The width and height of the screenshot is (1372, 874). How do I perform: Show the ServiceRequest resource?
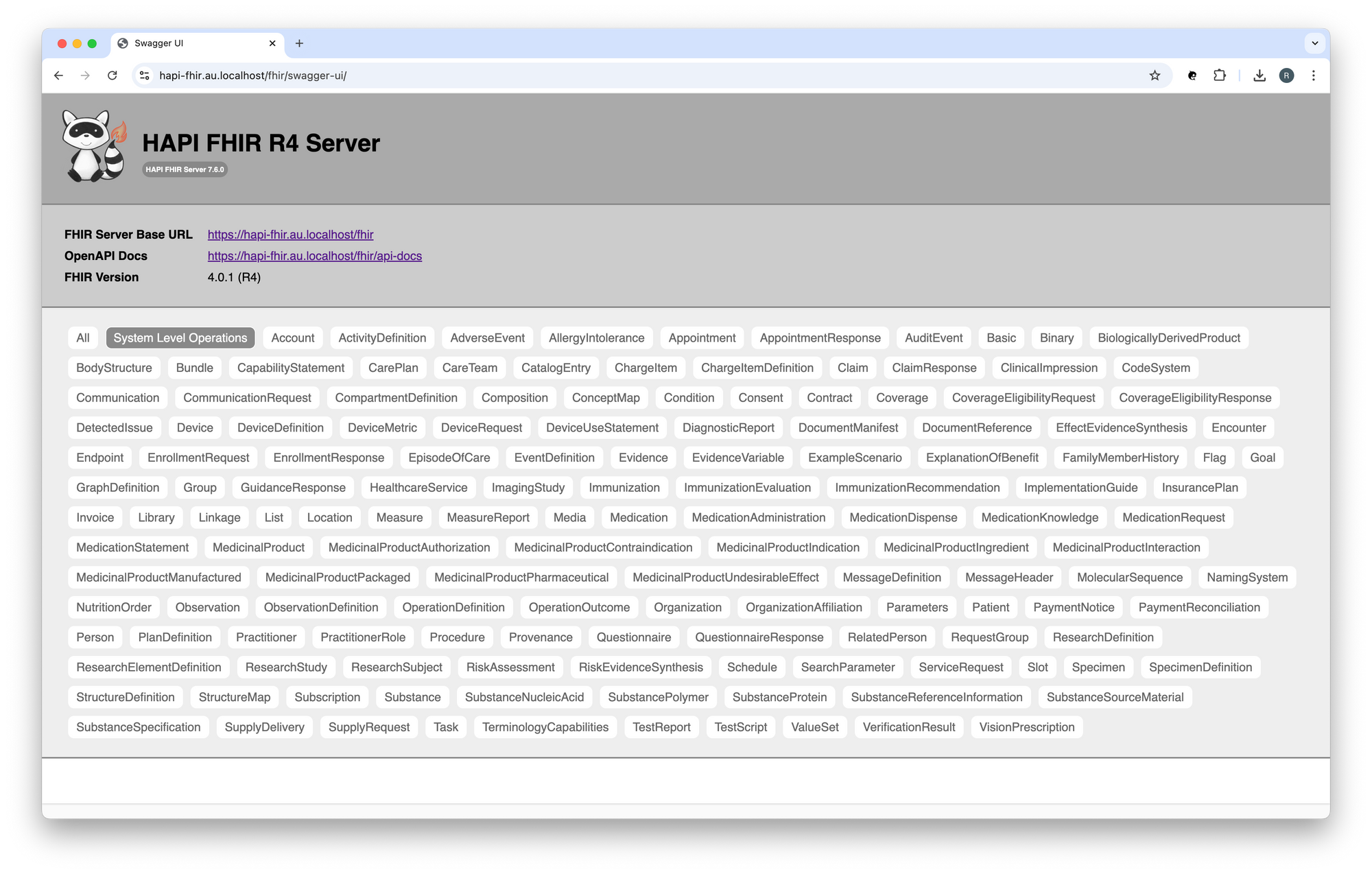961,668
